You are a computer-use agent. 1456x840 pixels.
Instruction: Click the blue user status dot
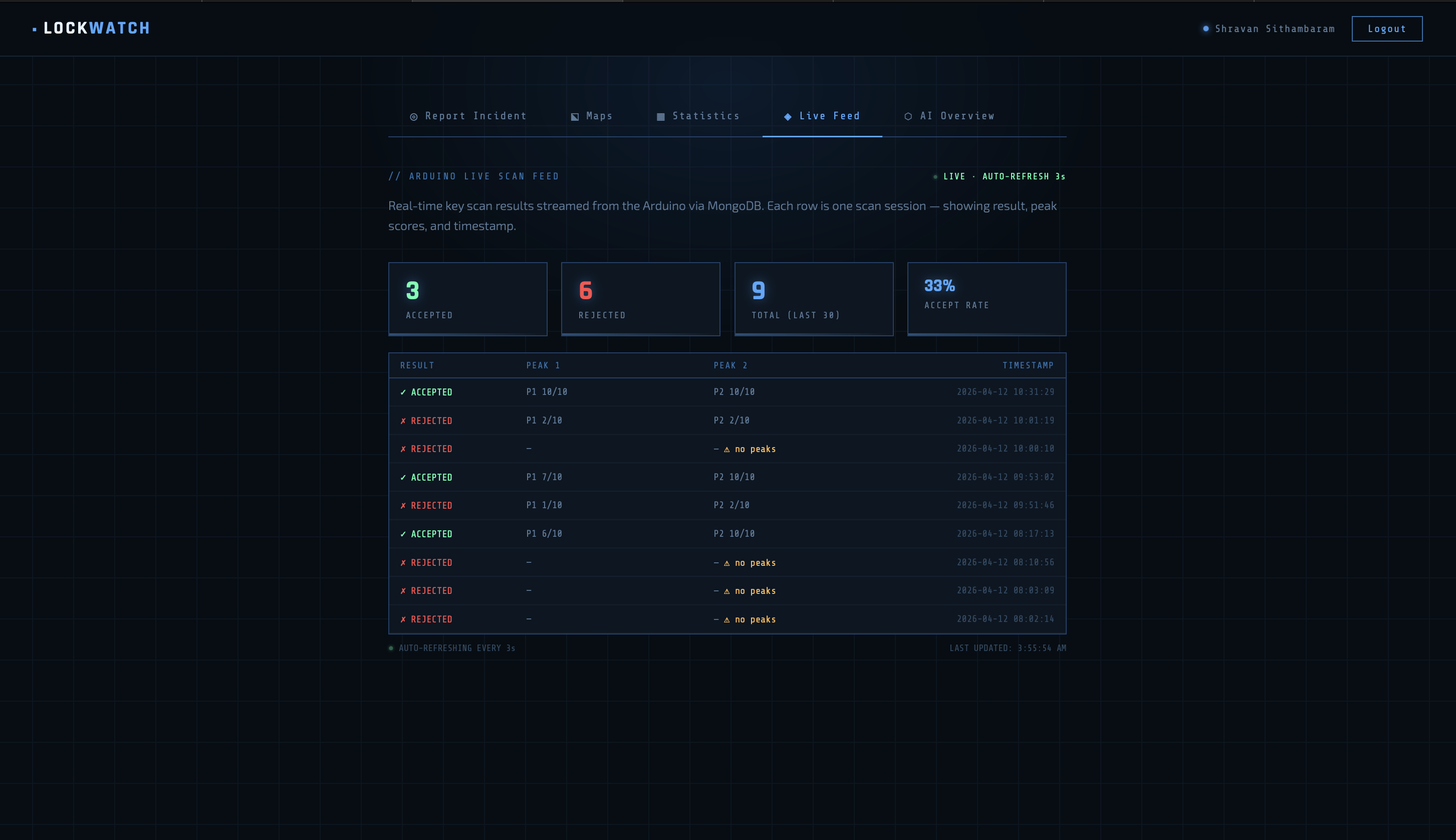(1206, 28)
